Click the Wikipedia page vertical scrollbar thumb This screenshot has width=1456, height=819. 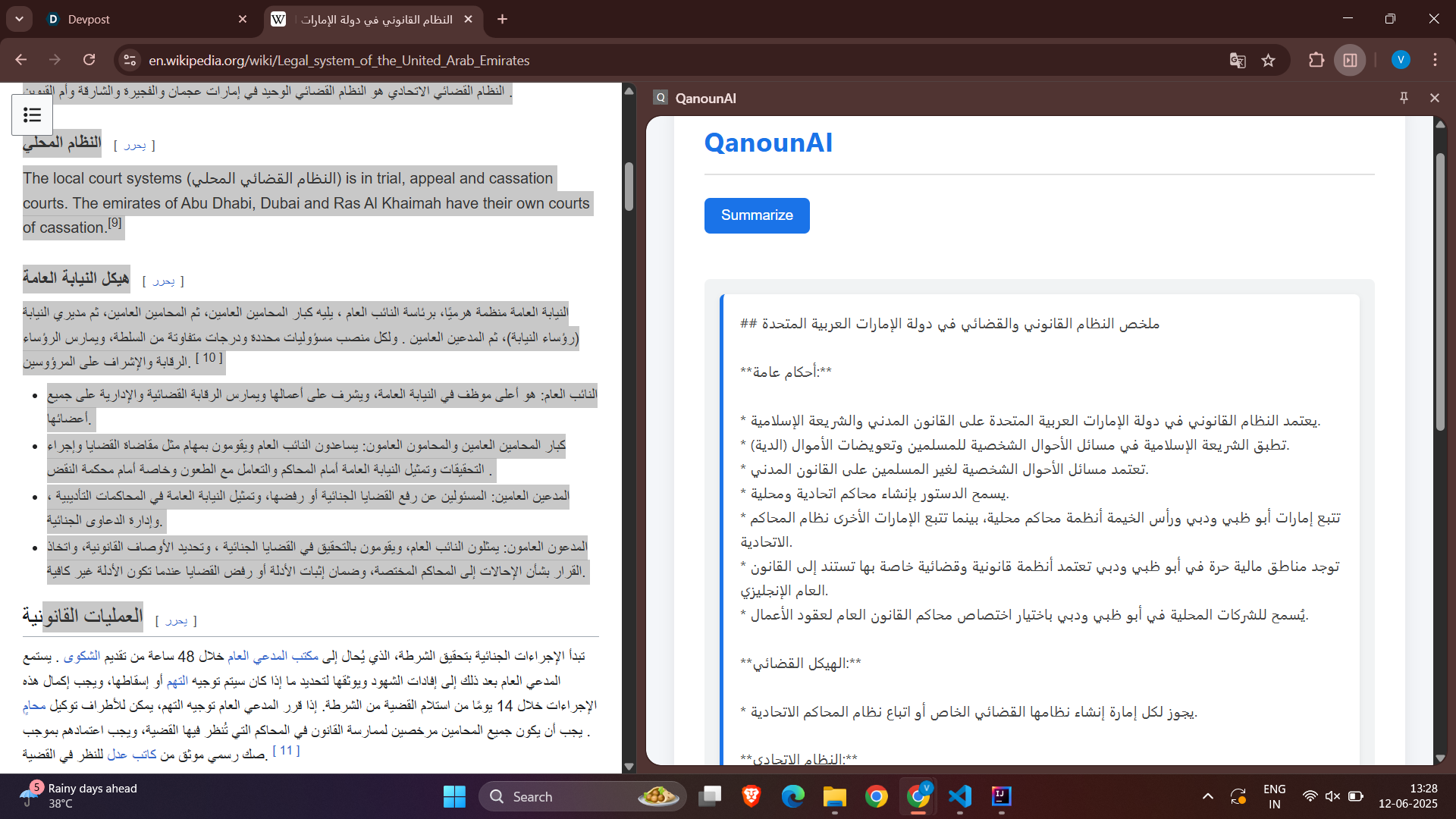tap(629, 186)
